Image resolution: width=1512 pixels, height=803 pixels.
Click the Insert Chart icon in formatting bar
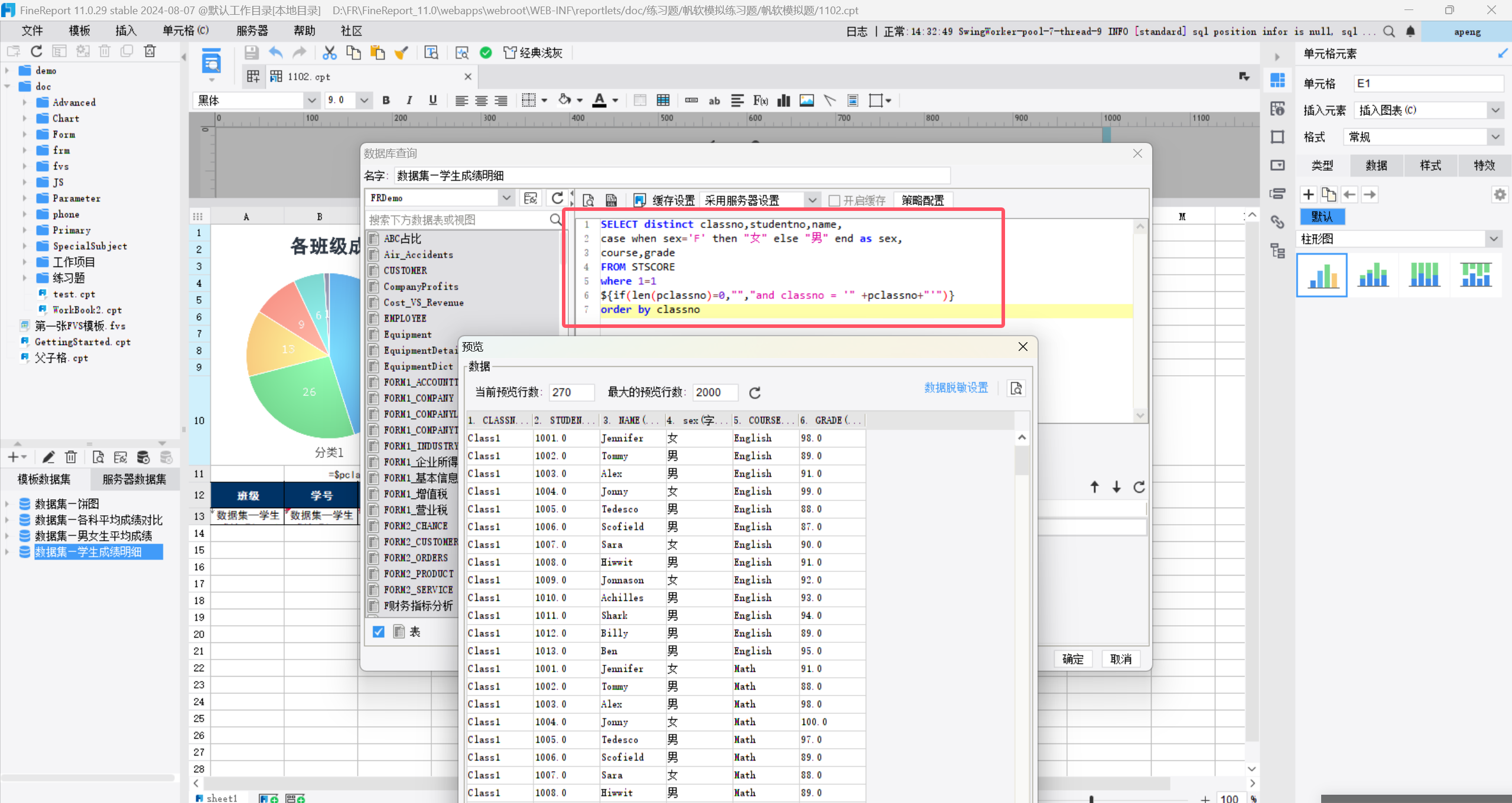pos(783,100)
